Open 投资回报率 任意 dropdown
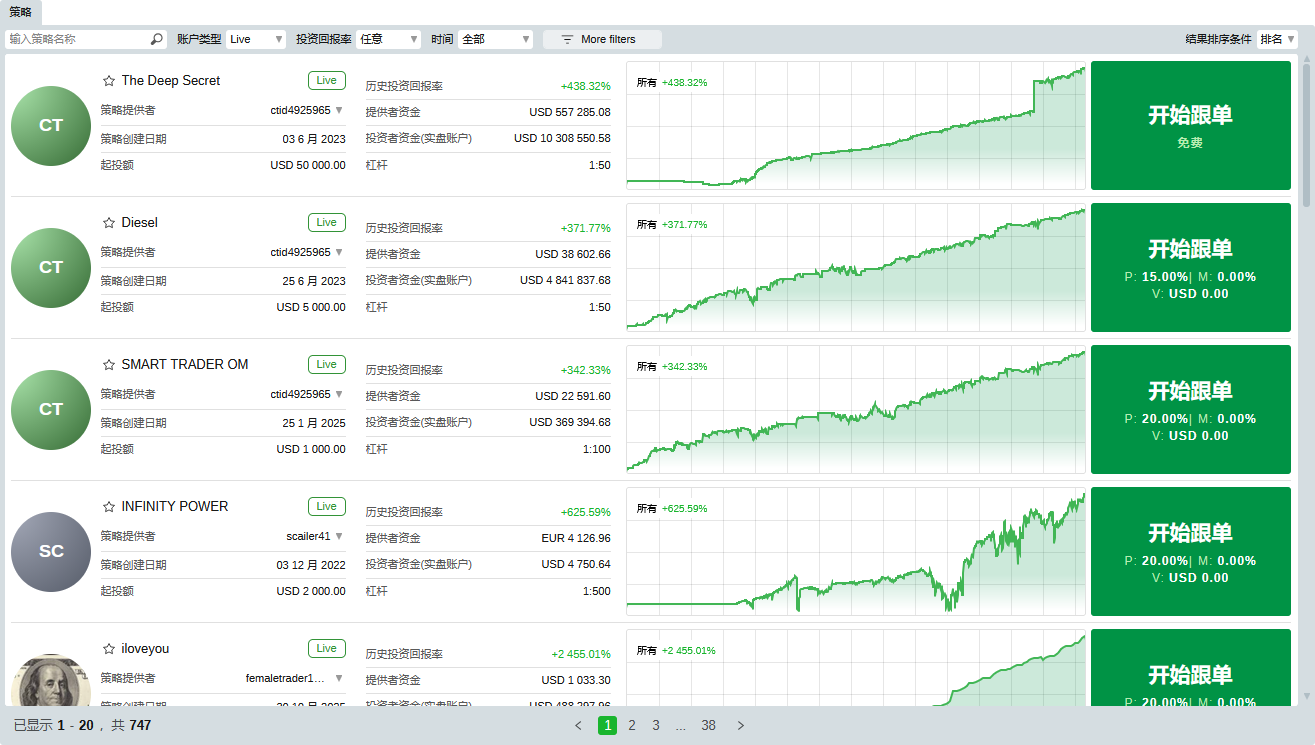Viewport: 1315px width, 745px height. click(388, 39)
